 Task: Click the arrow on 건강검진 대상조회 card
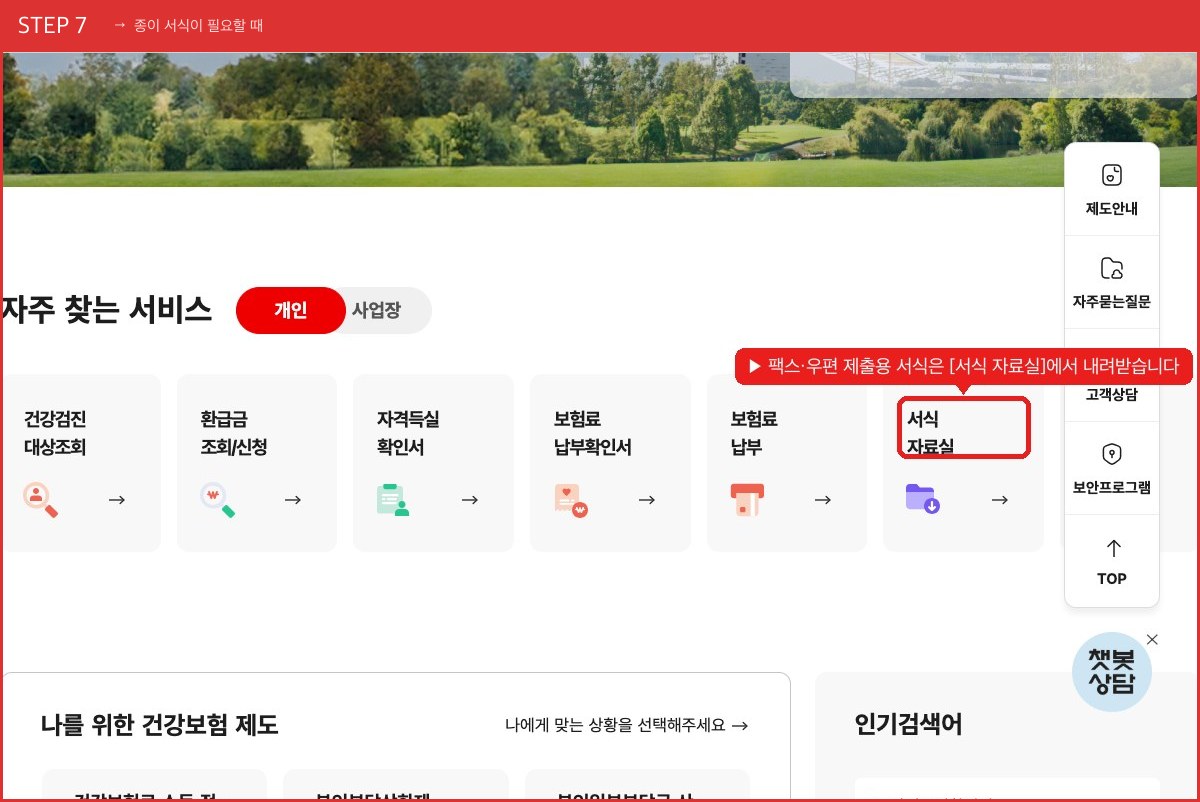(117, 500)
